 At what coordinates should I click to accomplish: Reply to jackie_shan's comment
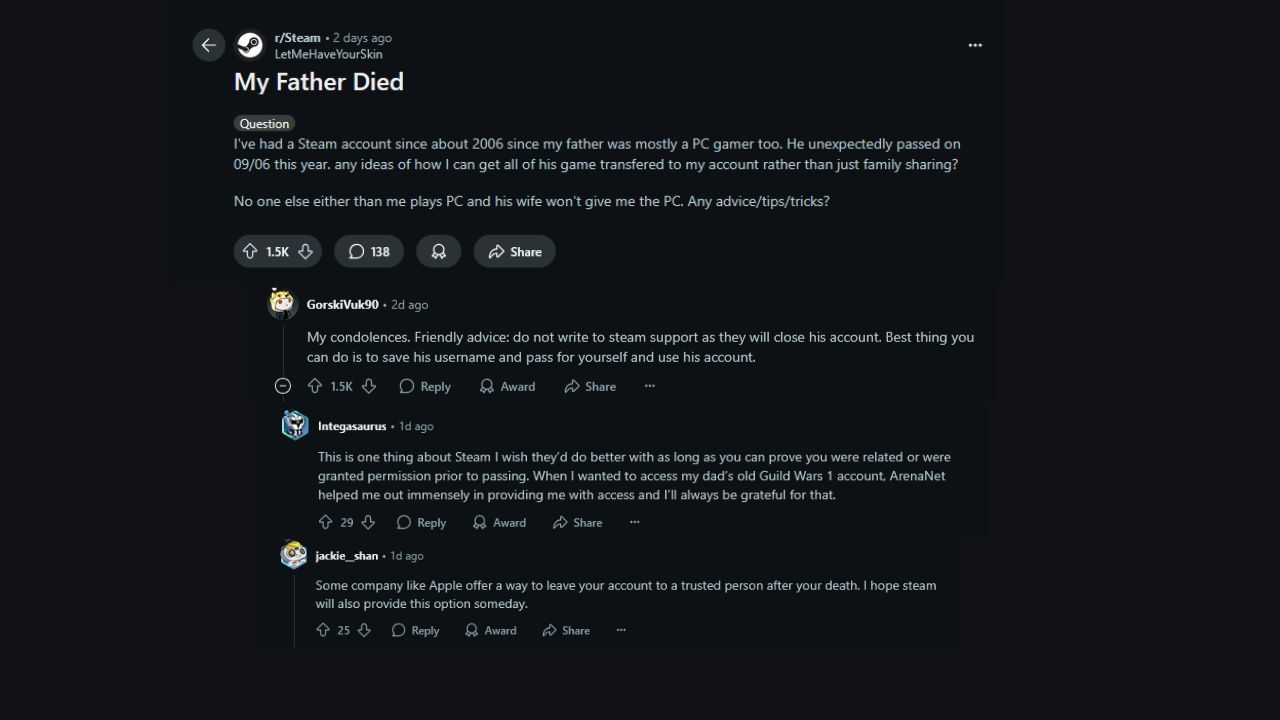coord(415,630)
